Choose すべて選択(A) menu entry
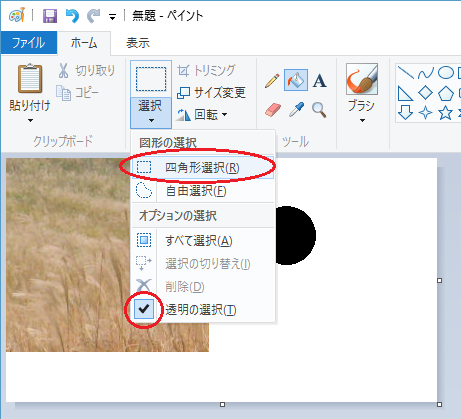461x419 pixels. point(203,240)
